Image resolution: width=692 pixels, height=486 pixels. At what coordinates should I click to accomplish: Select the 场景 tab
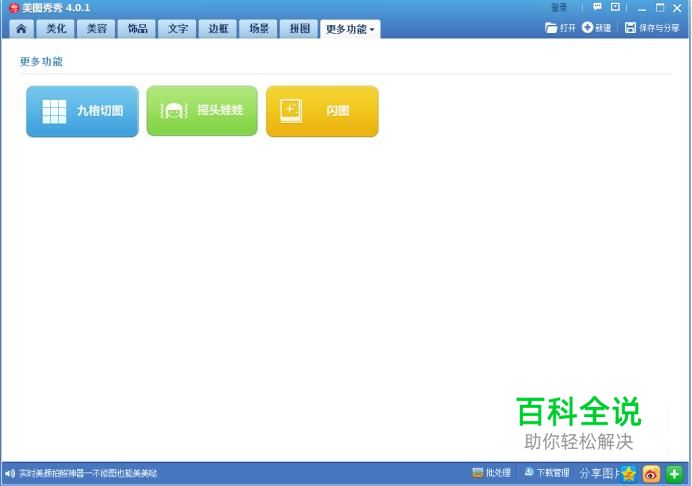click(259, 29)
